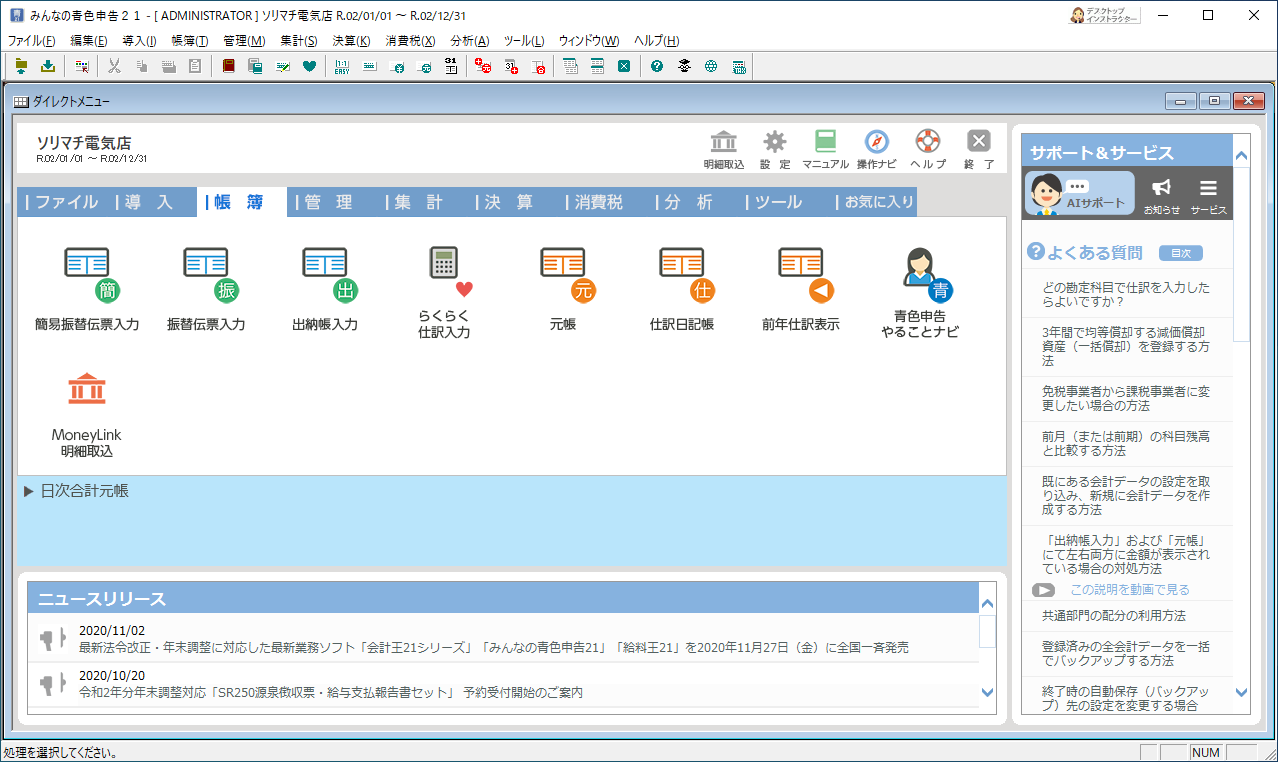
Task: Click the globe toolbar icon
Action: pos(711,67)
